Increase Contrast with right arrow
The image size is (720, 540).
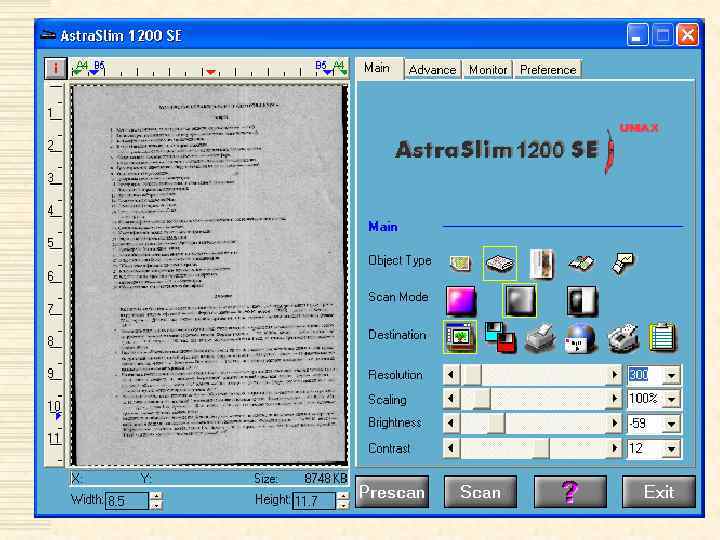pos(614,448)
